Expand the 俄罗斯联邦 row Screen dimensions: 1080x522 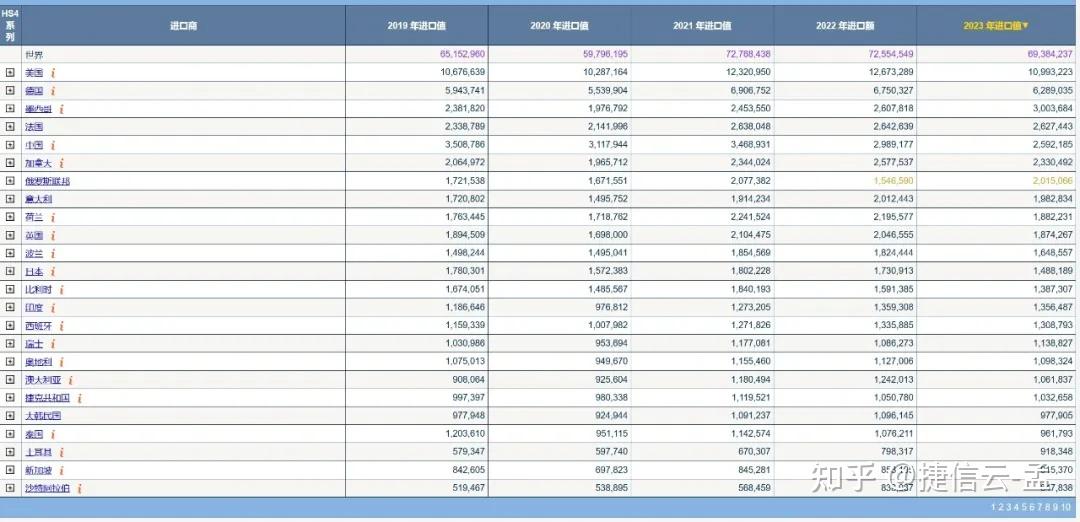click(10, 182)
